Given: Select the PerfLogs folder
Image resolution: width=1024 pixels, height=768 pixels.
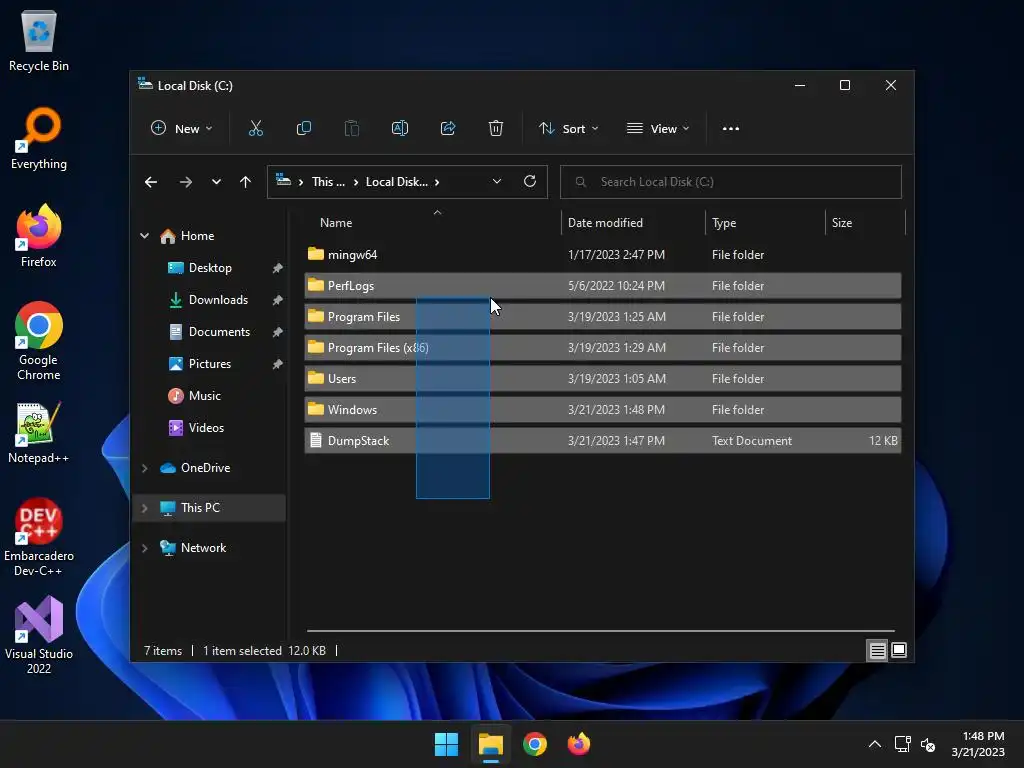Looking at the screenshot, I should 603,285.
